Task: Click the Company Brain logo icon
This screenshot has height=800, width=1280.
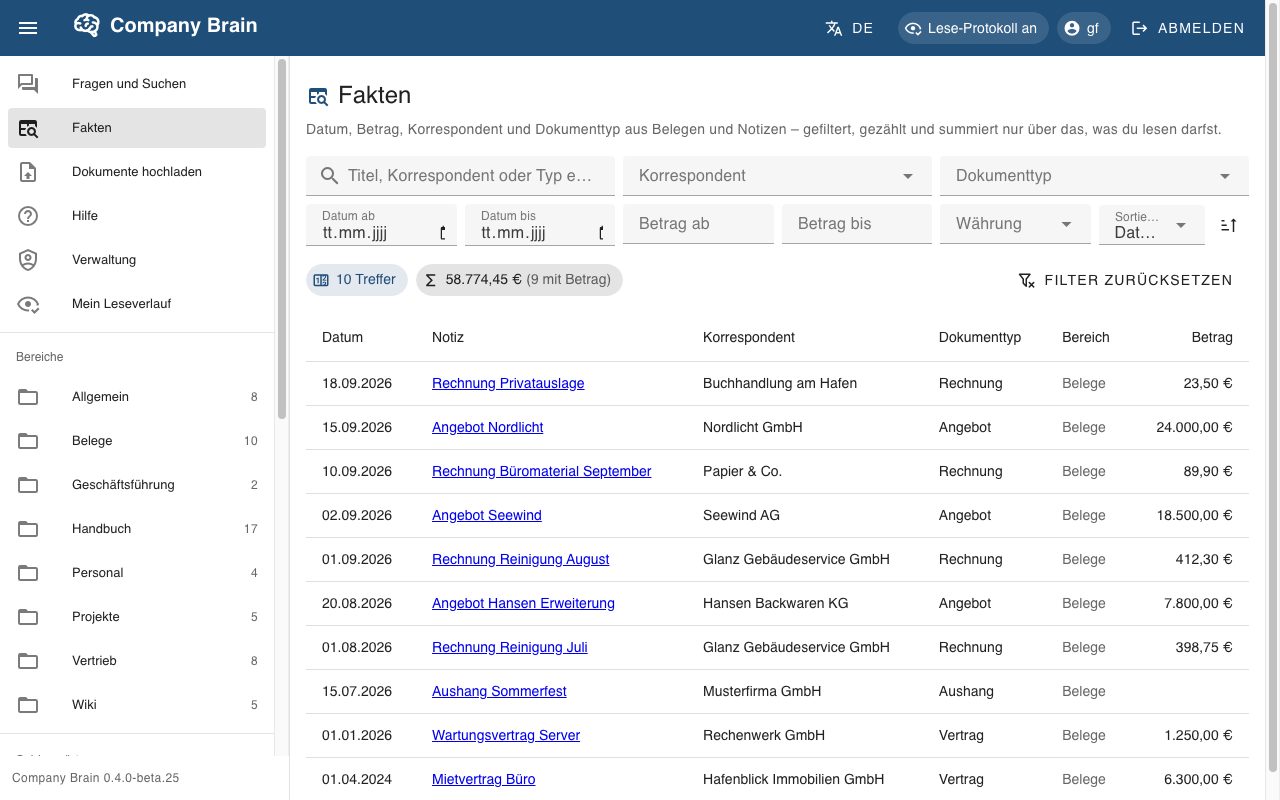Action: click(x=87, y=26)
